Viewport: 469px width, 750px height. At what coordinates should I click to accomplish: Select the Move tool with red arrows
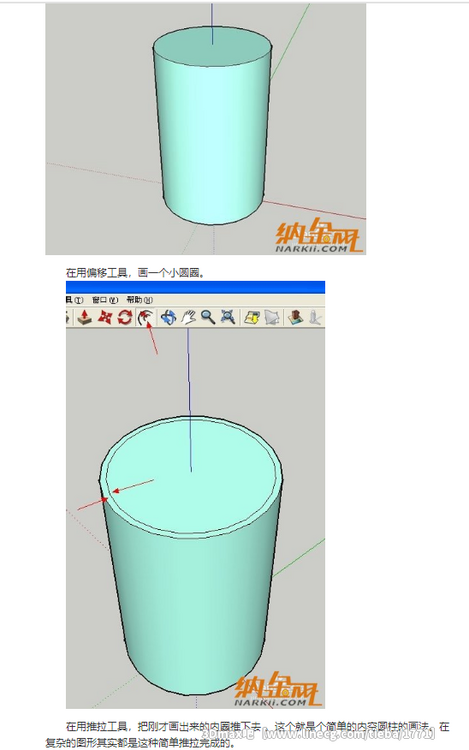pos(105,317)
